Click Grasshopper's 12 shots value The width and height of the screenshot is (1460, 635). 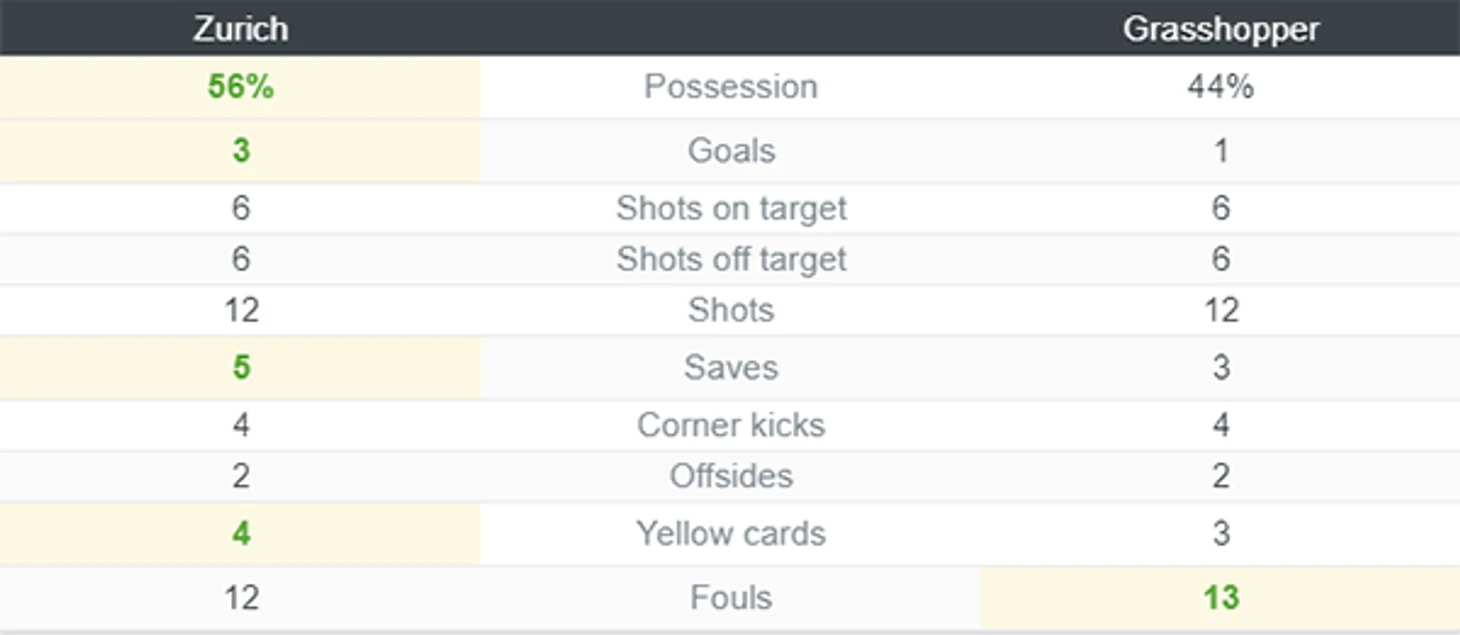pyautogui.click(x=1220, y=310)
